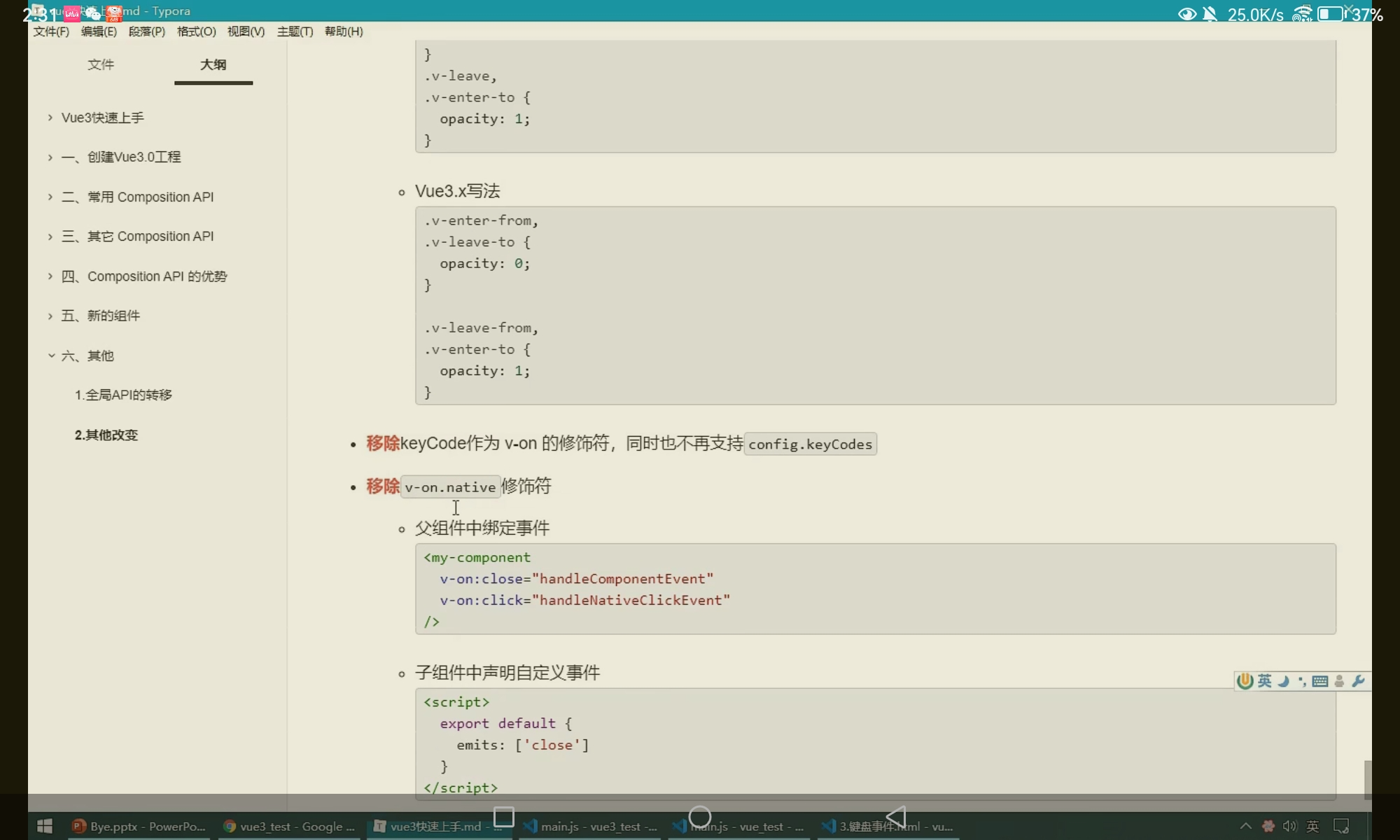Click the IME logo icon
The width and height of the screenshot is (1400, 840).
pos(1245,681)
